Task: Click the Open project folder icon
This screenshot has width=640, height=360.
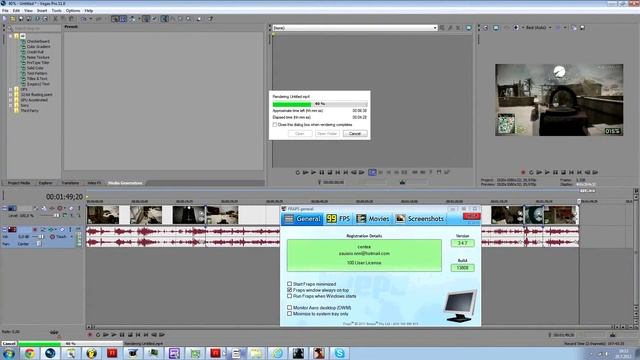Action: [13, 18]
